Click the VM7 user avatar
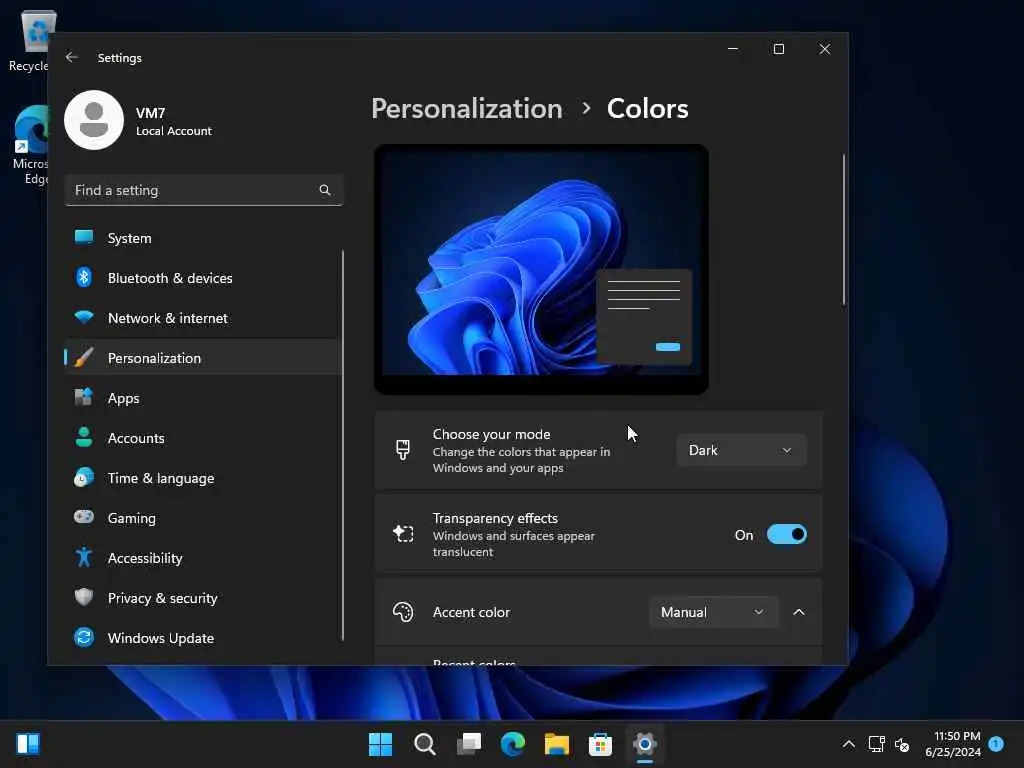The height and width of the screenshot is (768, 1024). [x=94, y=120]
